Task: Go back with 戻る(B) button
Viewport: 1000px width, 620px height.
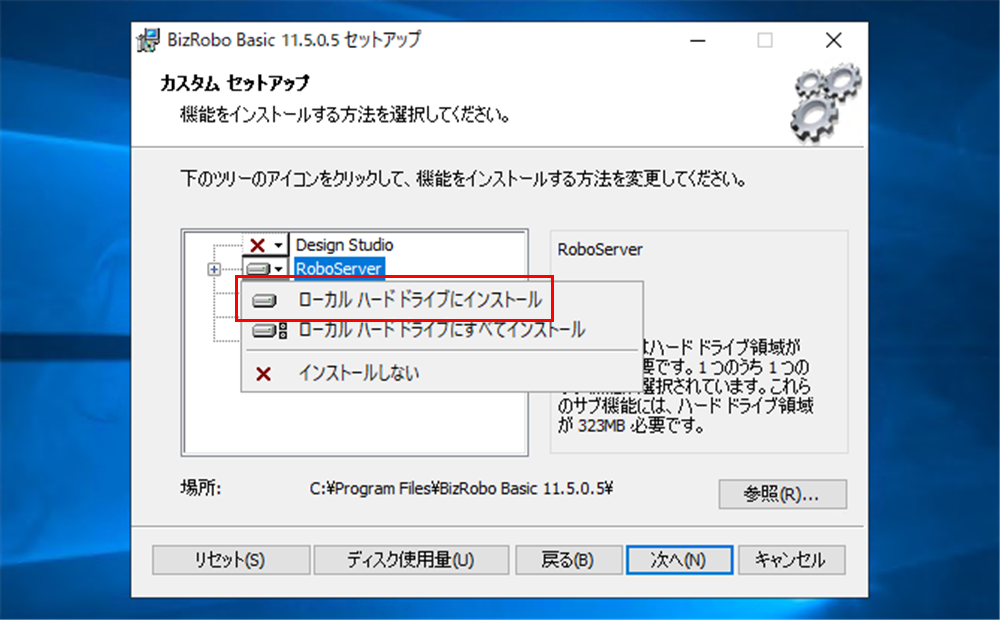Action: click(568, 559)
